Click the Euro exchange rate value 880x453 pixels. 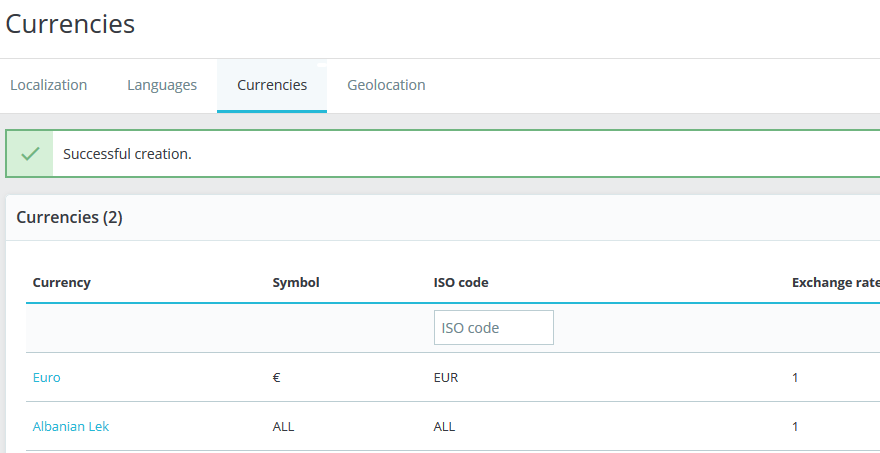pyautogui.click(x=795, y=377)
